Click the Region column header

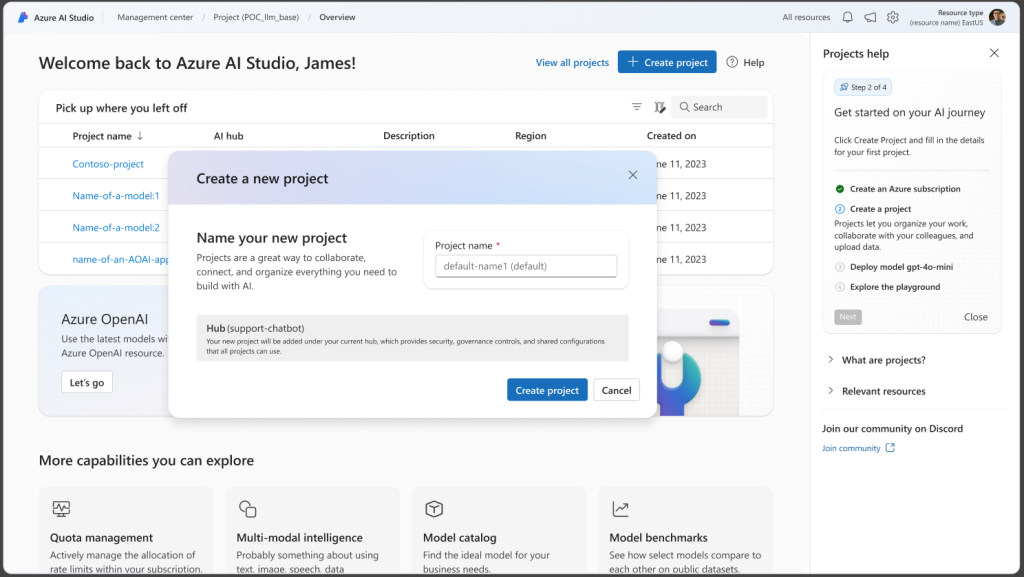531,136
